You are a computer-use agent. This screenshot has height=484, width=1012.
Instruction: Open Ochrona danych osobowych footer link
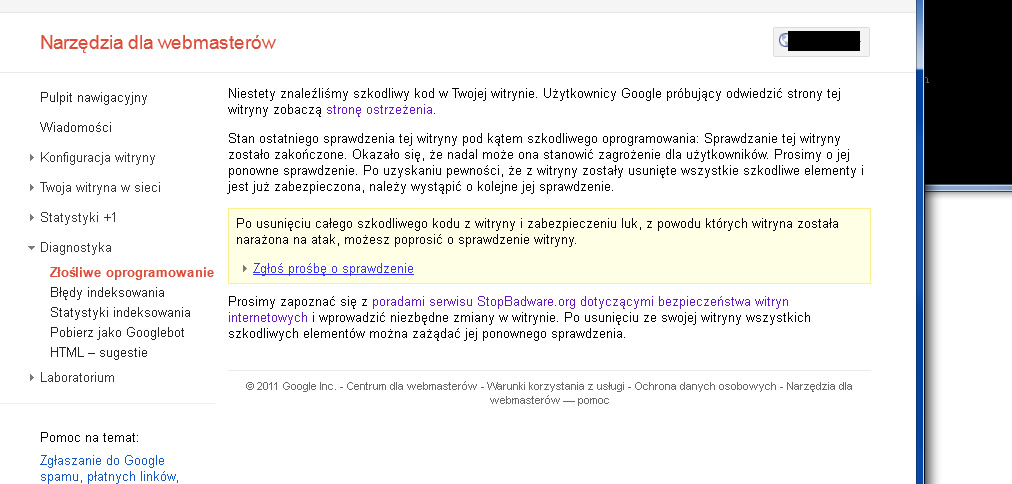705,387
